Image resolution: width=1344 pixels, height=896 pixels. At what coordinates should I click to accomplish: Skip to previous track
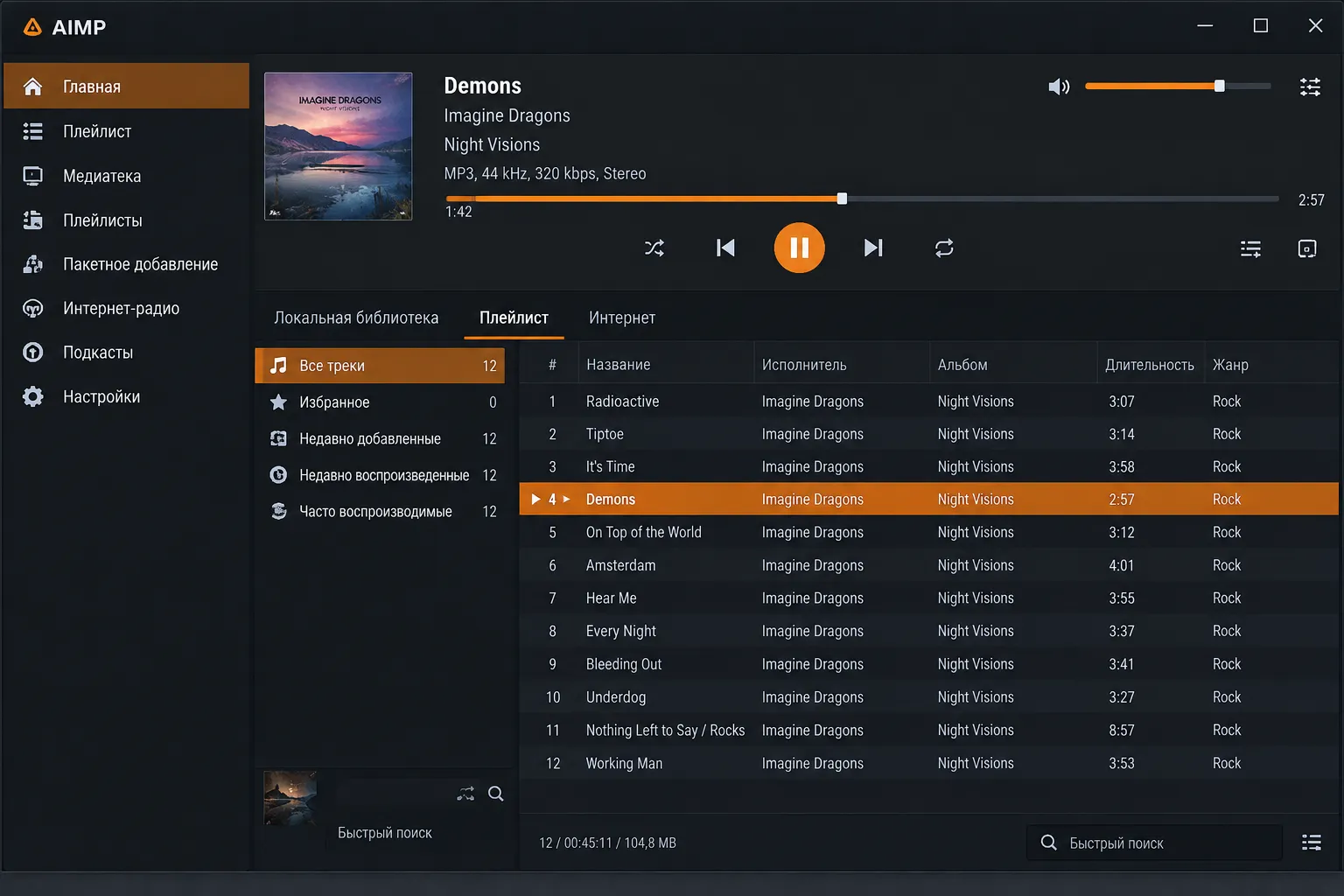[725, 248]
